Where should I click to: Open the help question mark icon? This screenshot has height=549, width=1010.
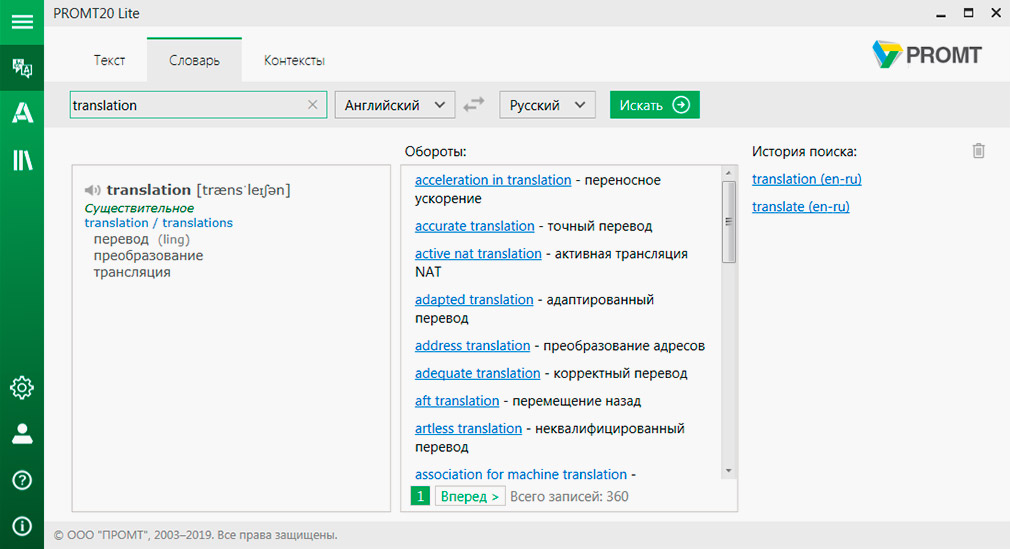click(22, 480)
